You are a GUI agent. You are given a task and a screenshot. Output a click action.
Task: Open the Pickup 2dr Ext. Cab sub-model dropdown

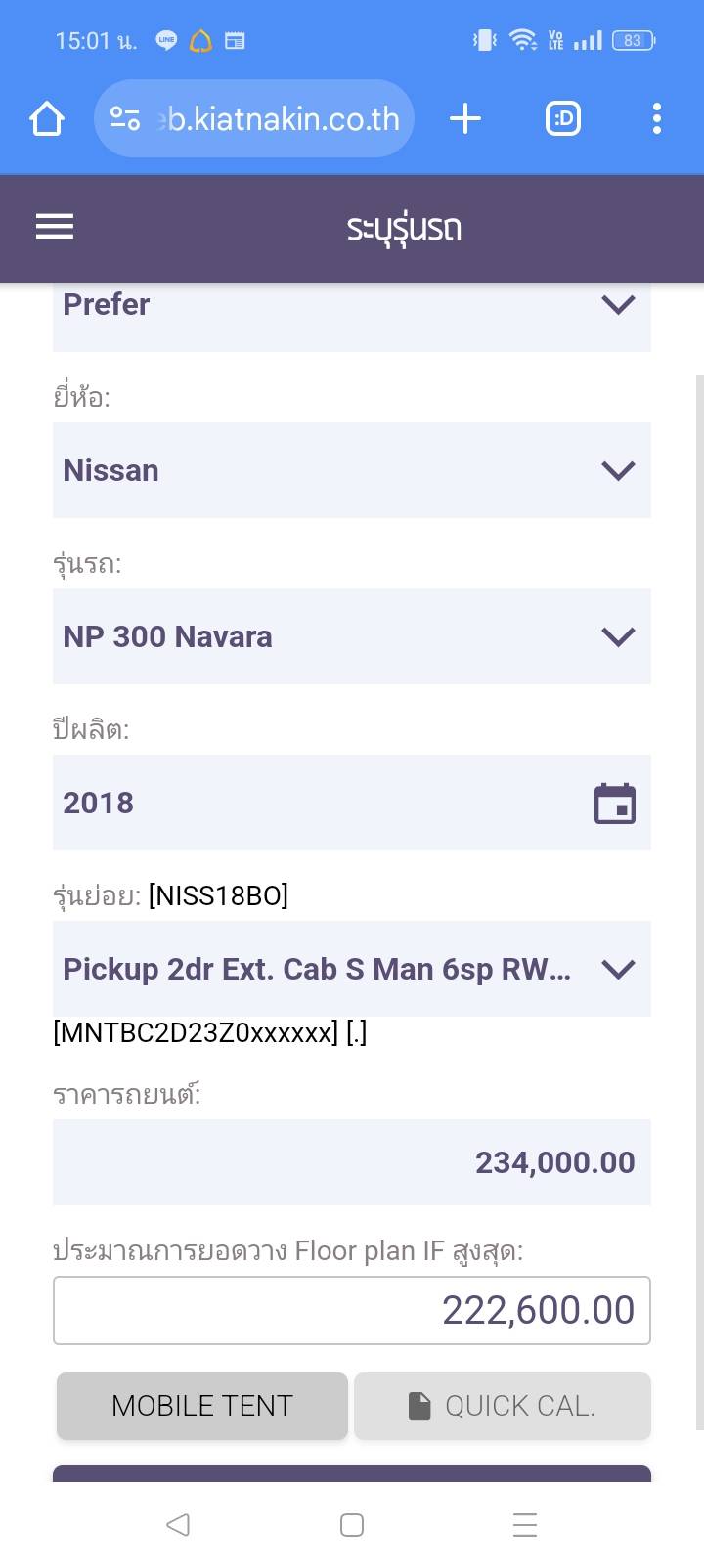352,969
